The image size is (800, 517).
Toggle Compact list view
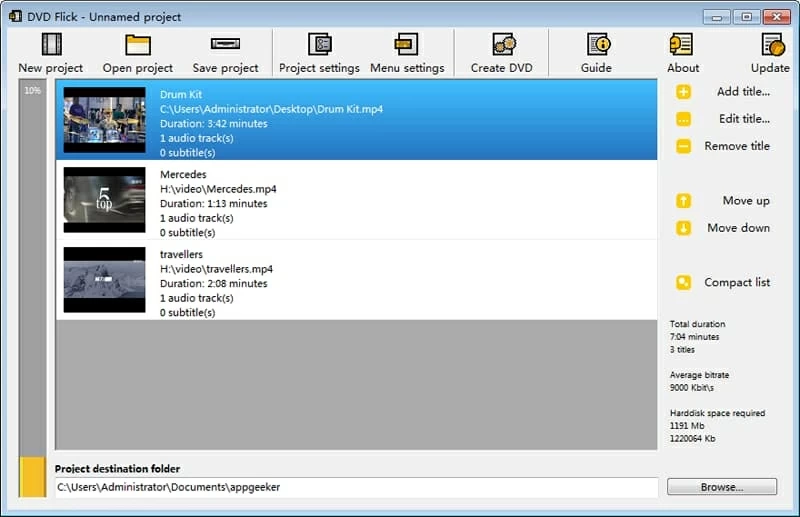coord(728,283)
